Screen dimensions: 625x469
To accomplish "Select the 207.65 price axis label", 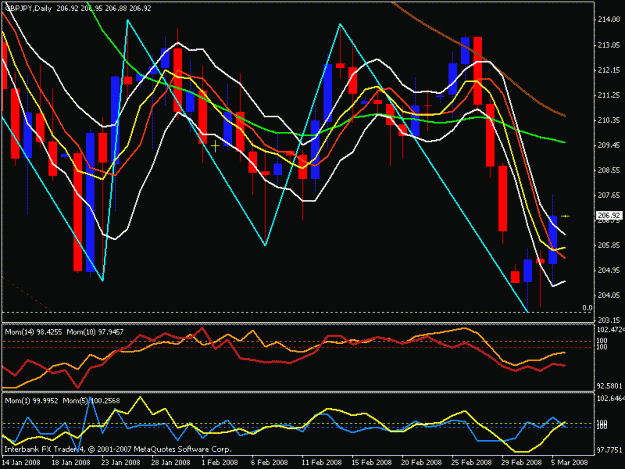I will tap(609, 195).
